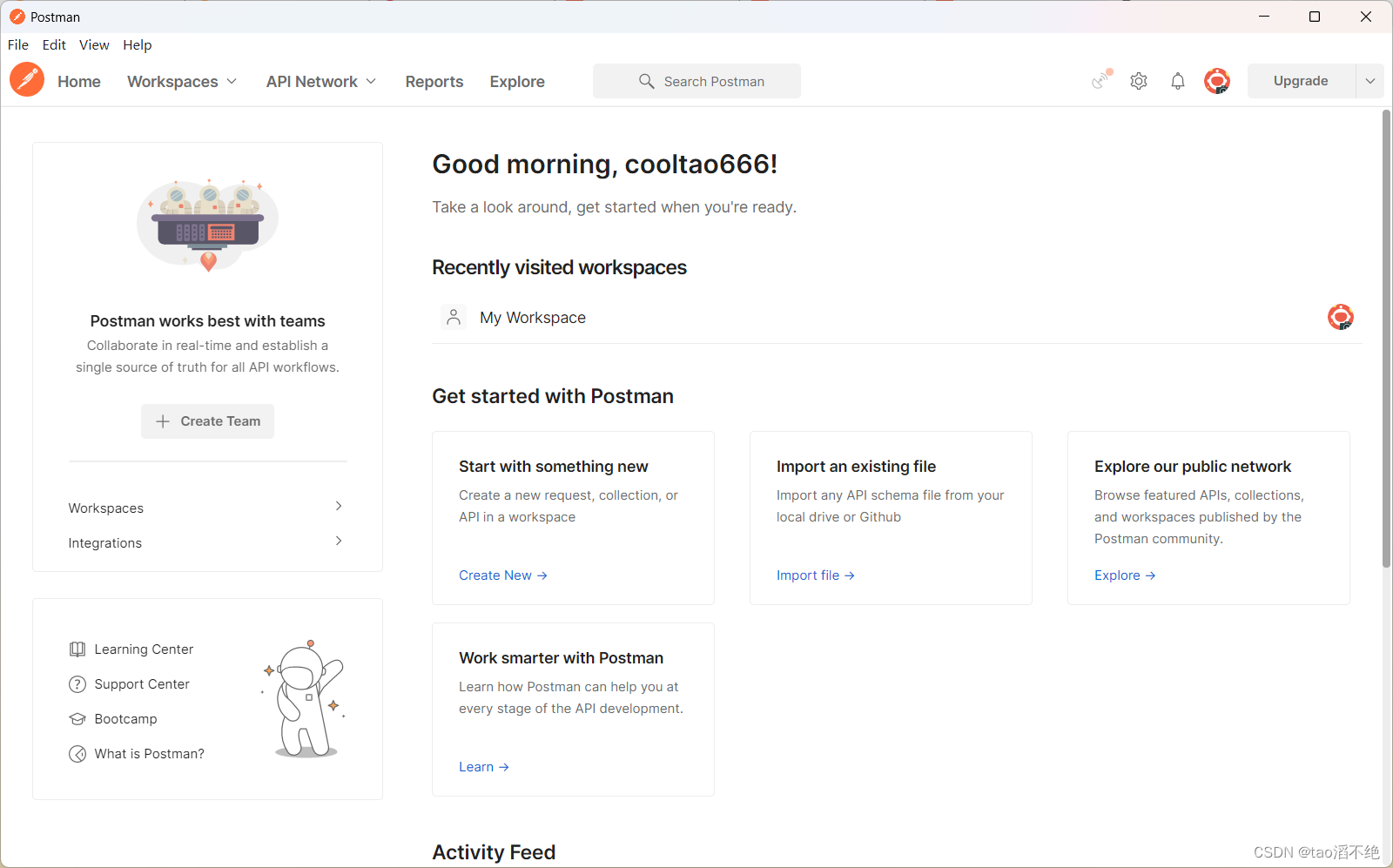Open the What is Postman? link
Image resolution: width=1393 pixels, height=868 pixels.
tap(150, 754)
